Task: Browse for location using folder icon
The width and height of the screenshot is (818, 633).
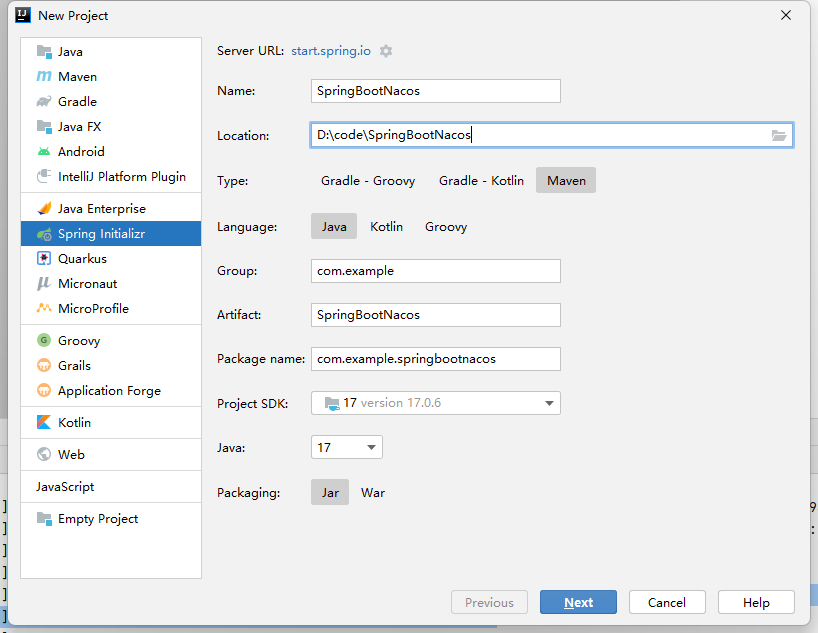Action: tap(779, 136)
